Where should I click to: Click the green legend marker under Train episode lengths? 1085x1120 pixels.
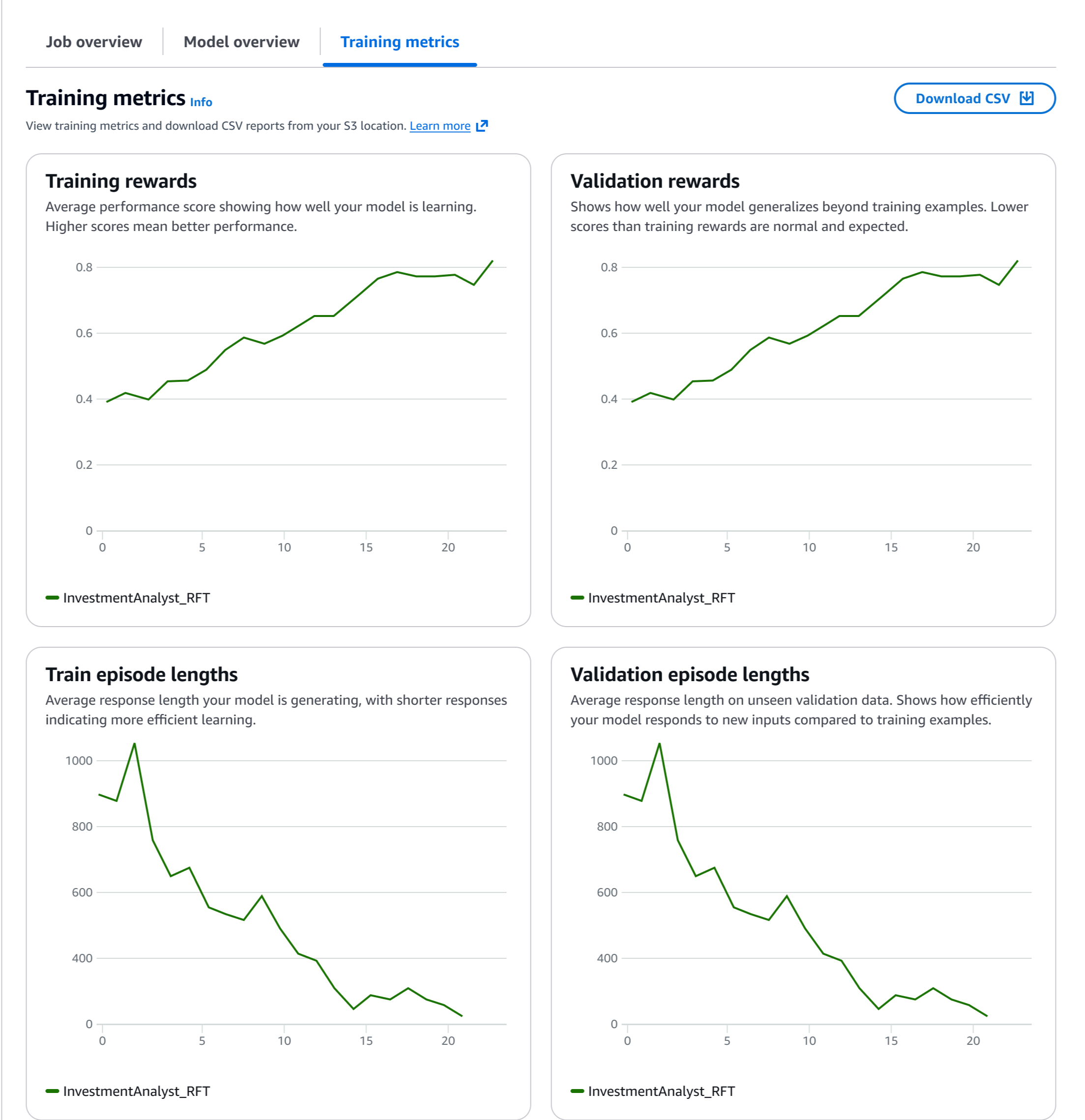[x=52, y=1091]
